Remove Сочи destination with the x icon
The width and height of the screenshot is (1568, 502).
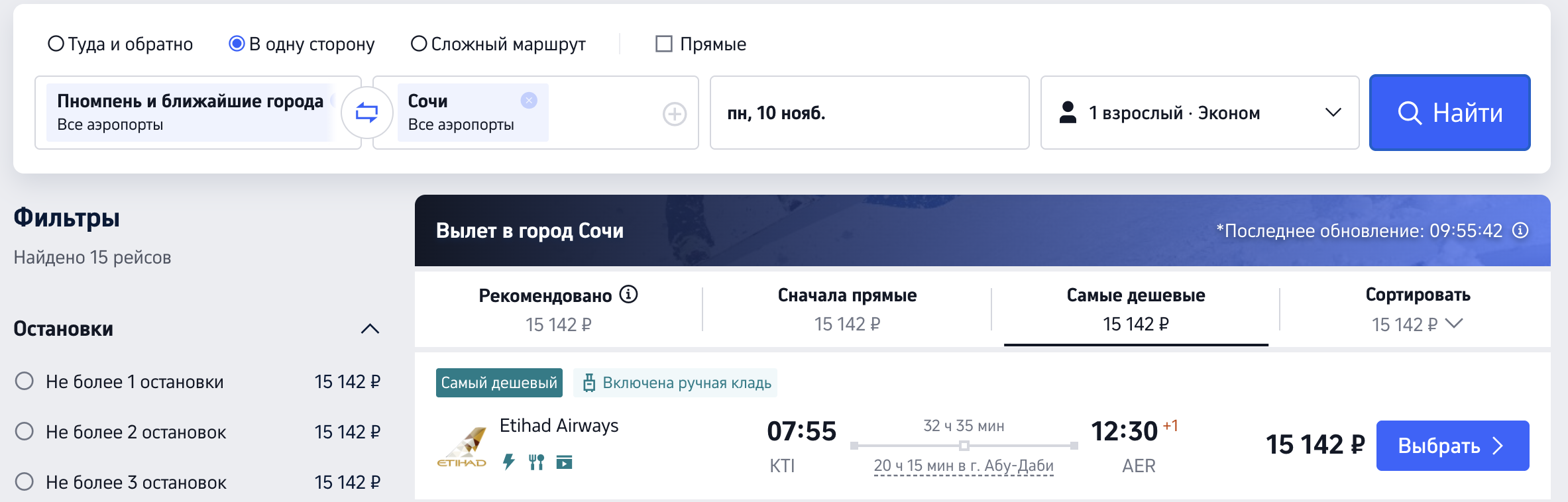coord(529,101)
